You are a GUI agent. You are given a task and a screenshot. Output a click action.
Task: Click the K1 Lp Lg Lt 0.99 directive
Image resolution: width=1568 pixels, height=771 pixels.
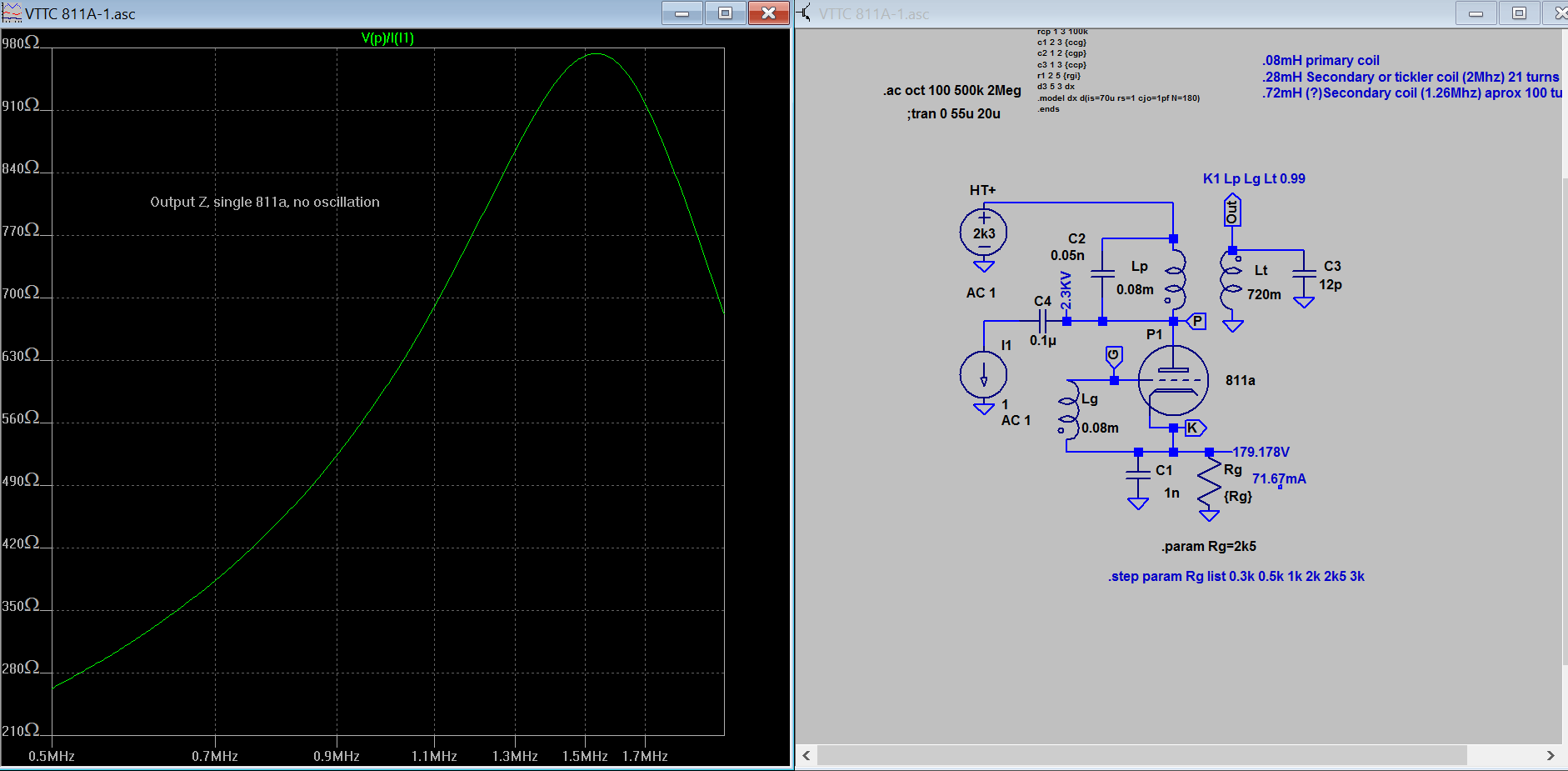pos(1254,178)
